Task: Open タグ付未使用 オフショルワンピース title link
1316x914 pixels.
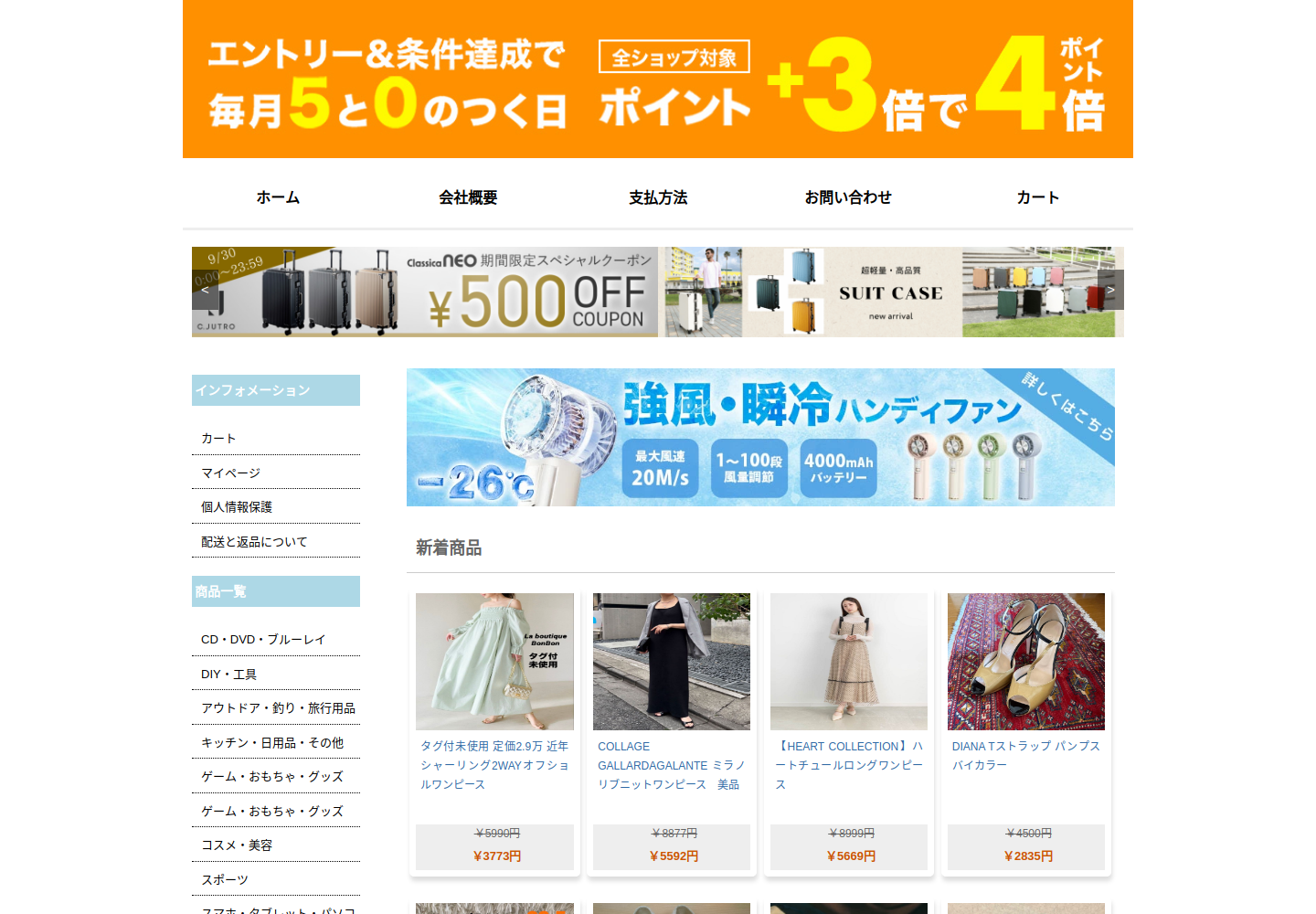Action: coord(494,765)
